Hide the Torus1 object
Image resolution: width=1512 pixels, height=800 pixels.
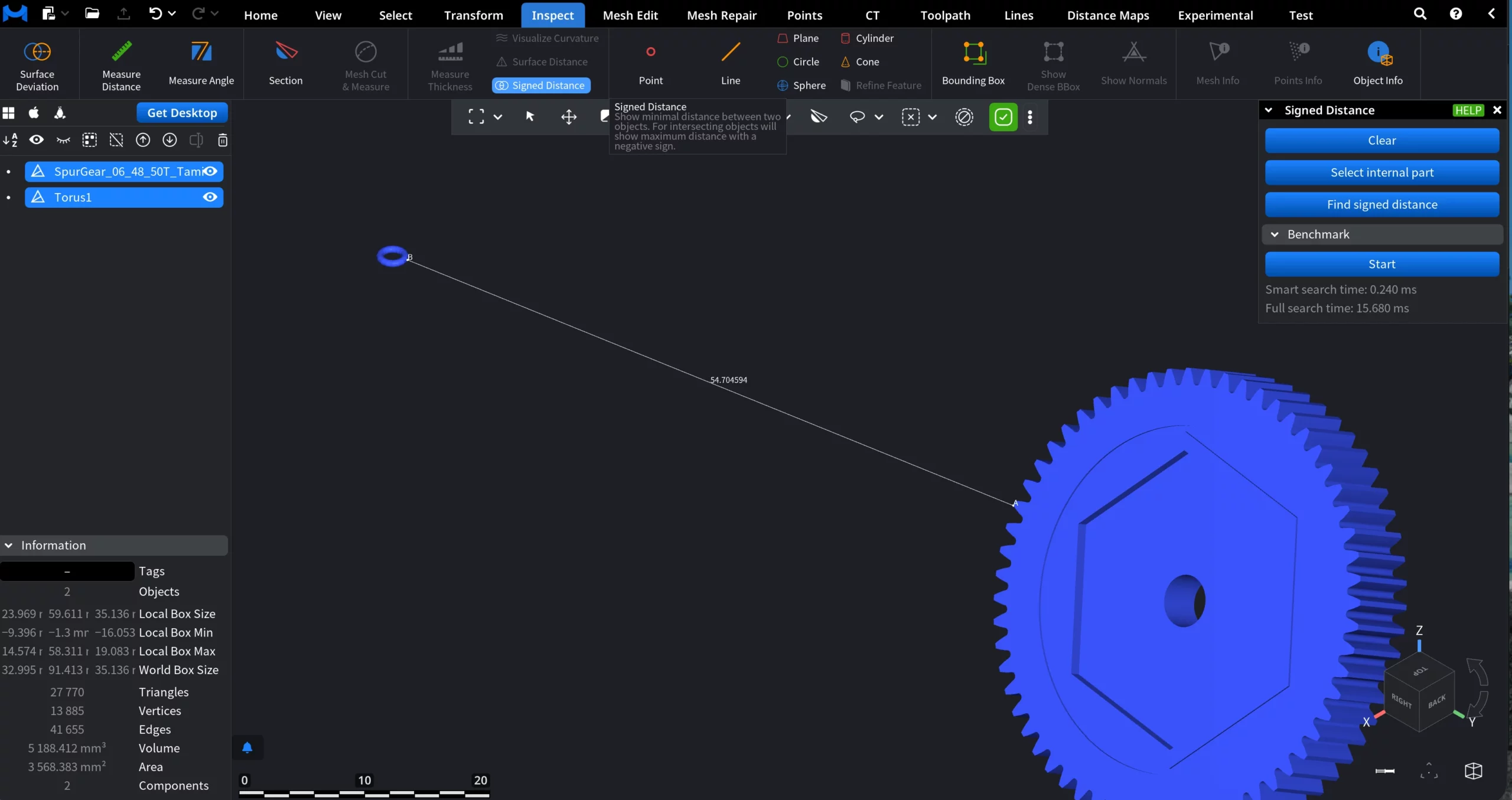point(210,197)
